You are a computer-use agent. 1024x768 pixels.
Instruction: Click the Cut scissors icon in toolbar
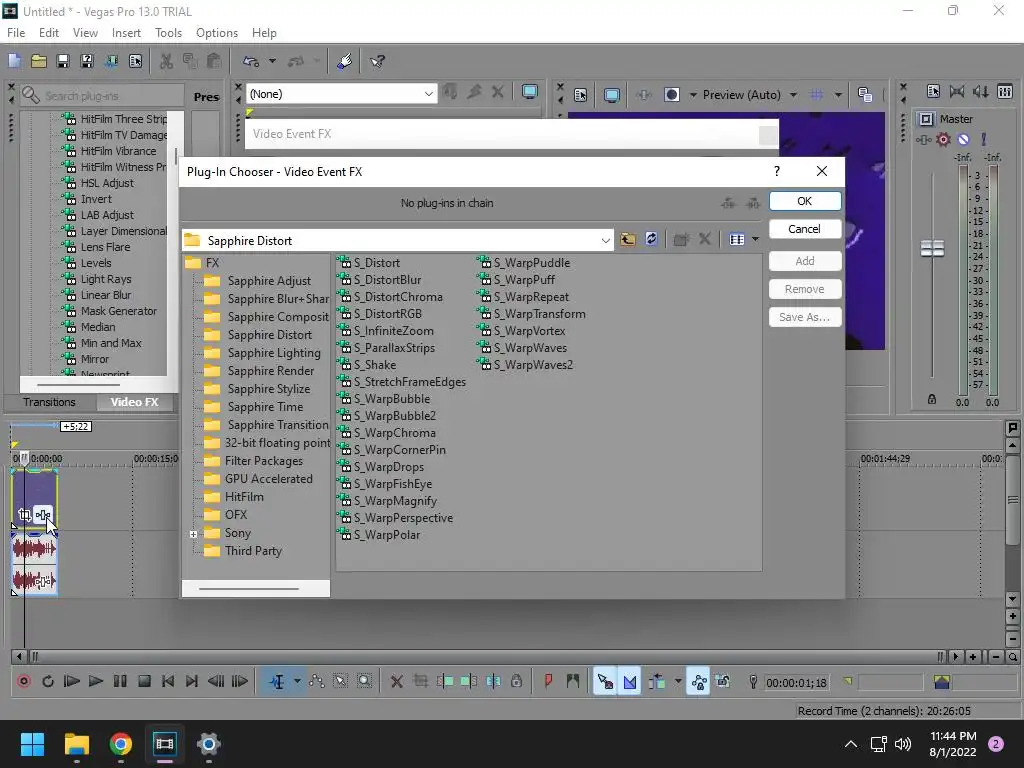click(x=167, y=61)
